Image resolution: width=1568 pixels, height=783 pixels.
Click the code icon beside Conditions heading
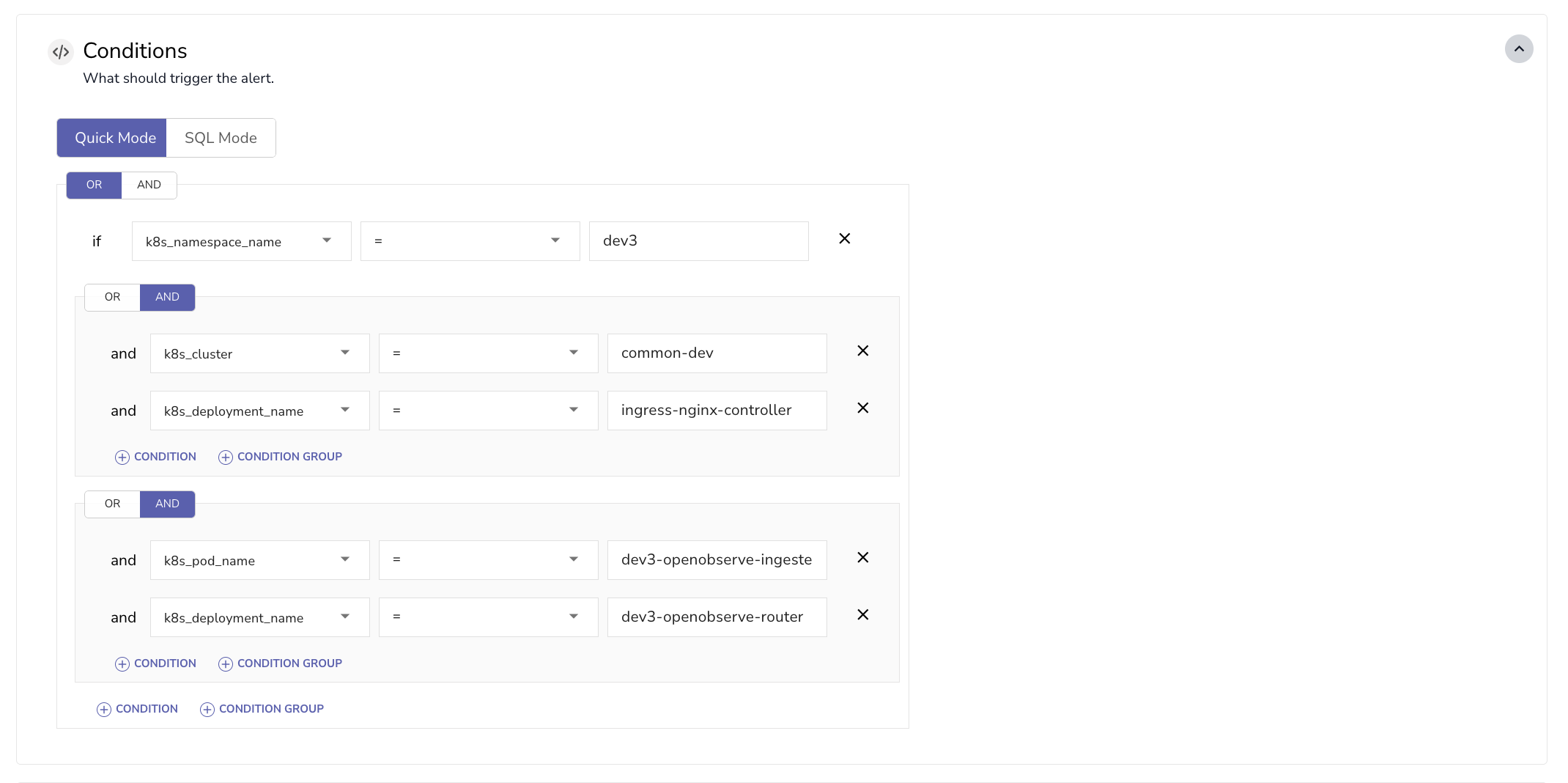61,52
